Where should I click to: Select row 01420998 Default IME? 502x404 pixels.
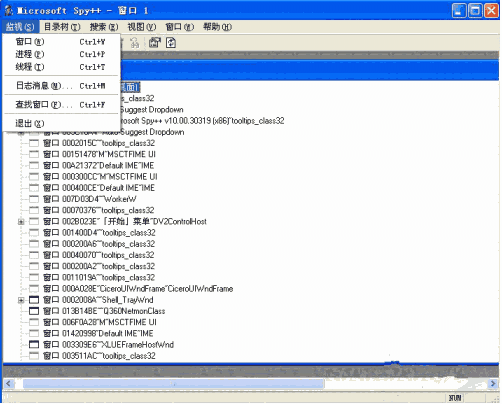[98, 334]
